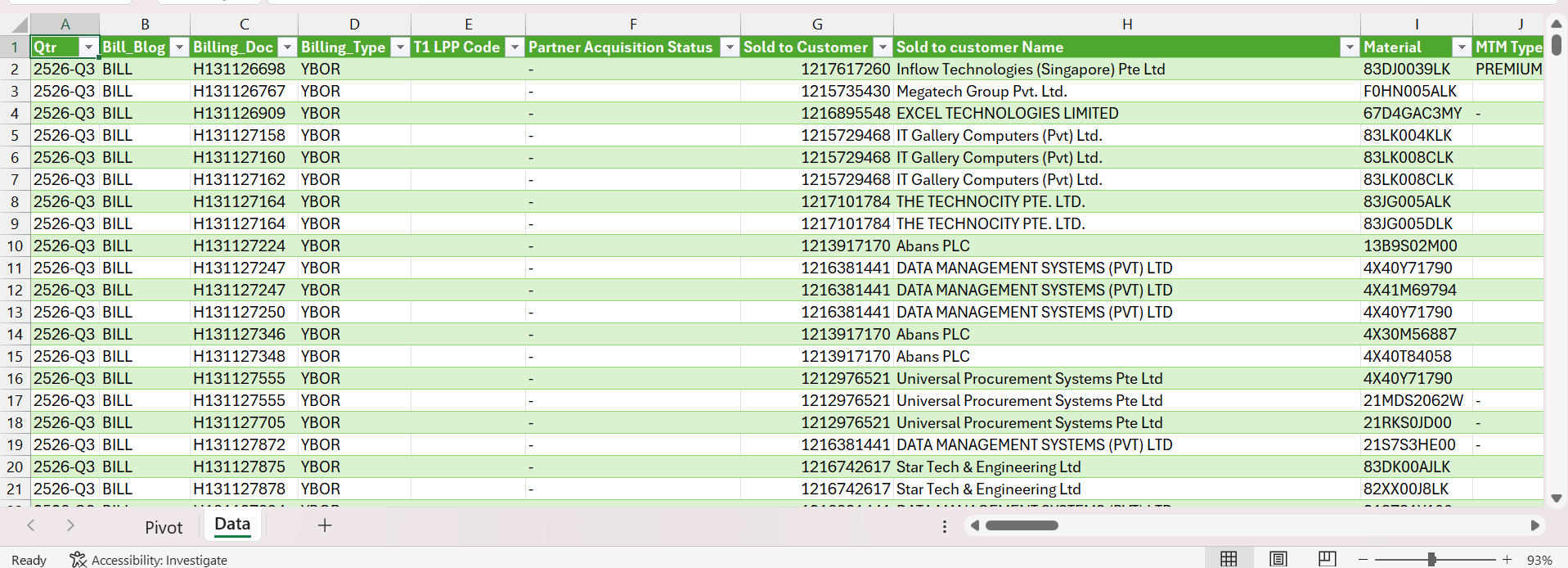This screenshot has height=568, width=1568.
Task: Click Material cell 83DJ0039LK
Action: point(1417,70)
